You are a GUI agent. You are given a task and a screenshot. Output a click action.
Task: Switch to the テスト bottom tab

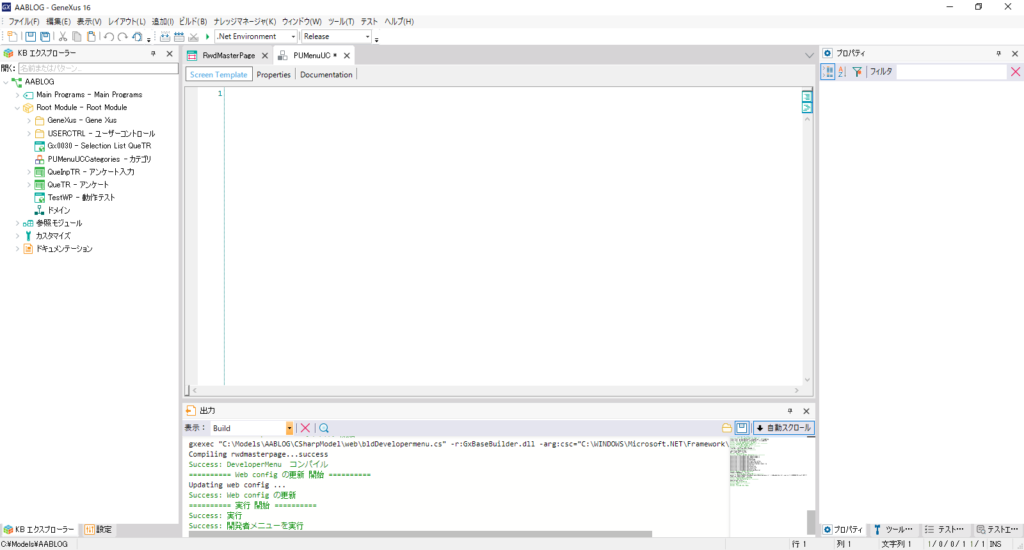pos(944,530)
